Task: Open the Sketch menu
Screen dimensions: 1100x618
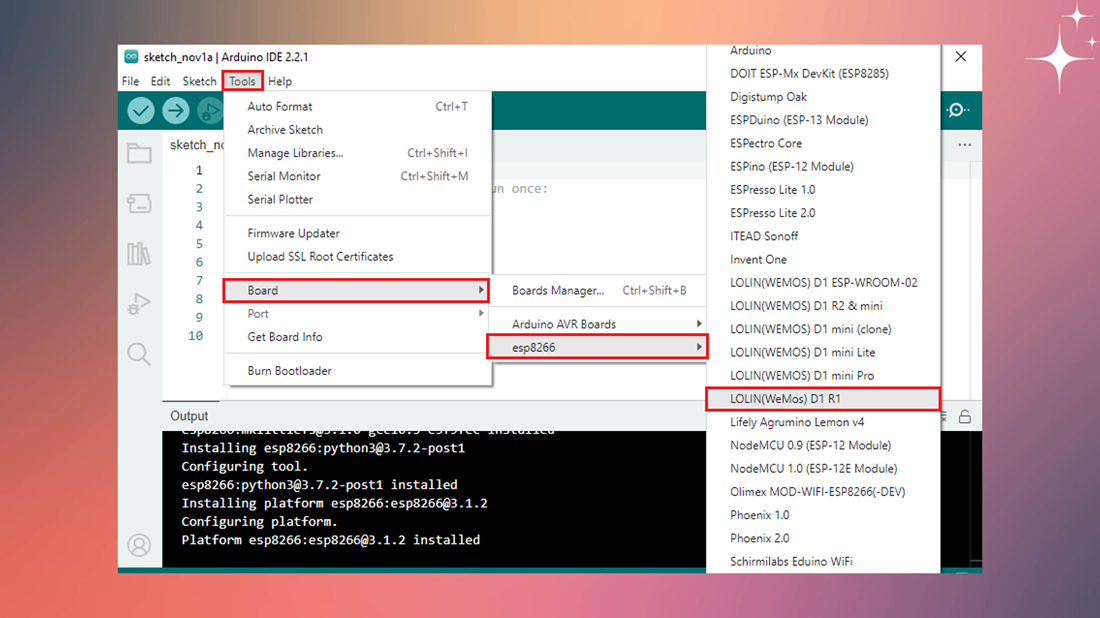Action: pos(199,81)
